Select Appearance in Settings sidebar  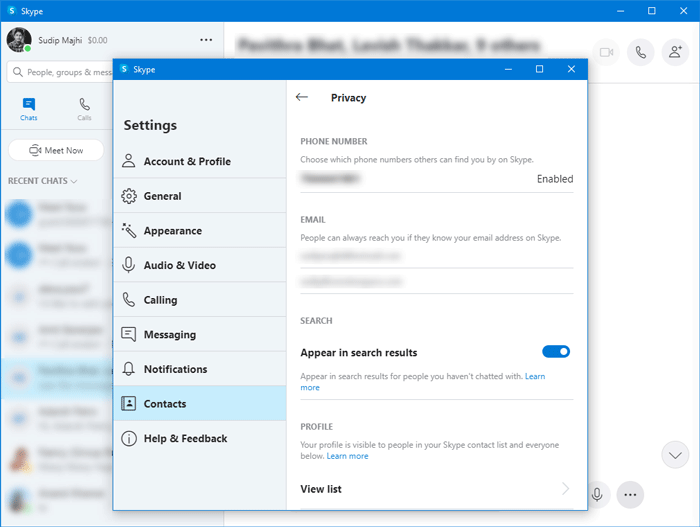pos(200,230)
